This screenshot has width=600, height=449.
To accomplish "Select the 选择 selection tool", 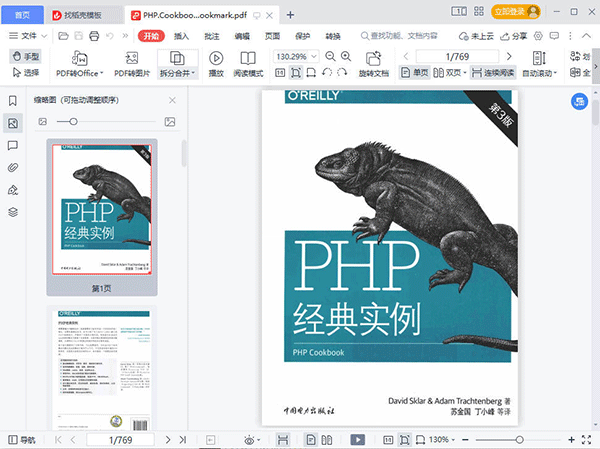I will pos(26,72).
